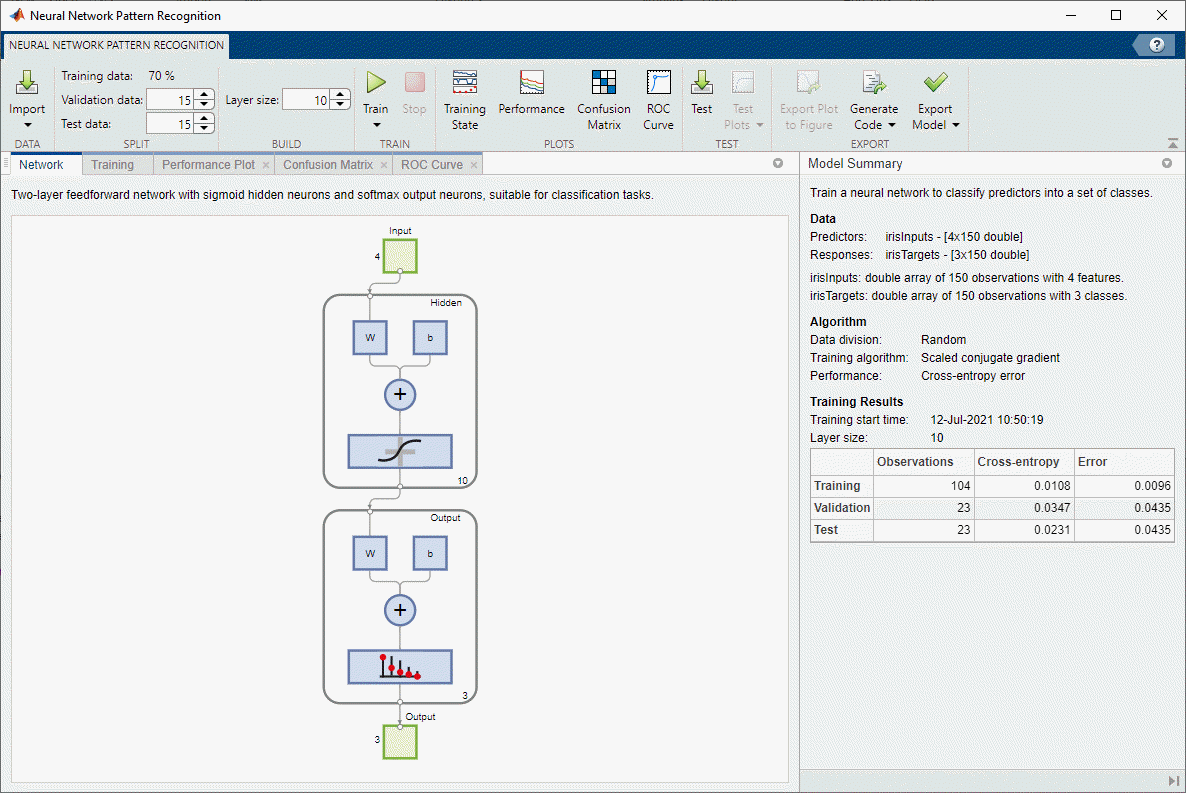The image size is (1186, 793).
Task: Expand the Train dropdown arrow
Action: (377, 126)
